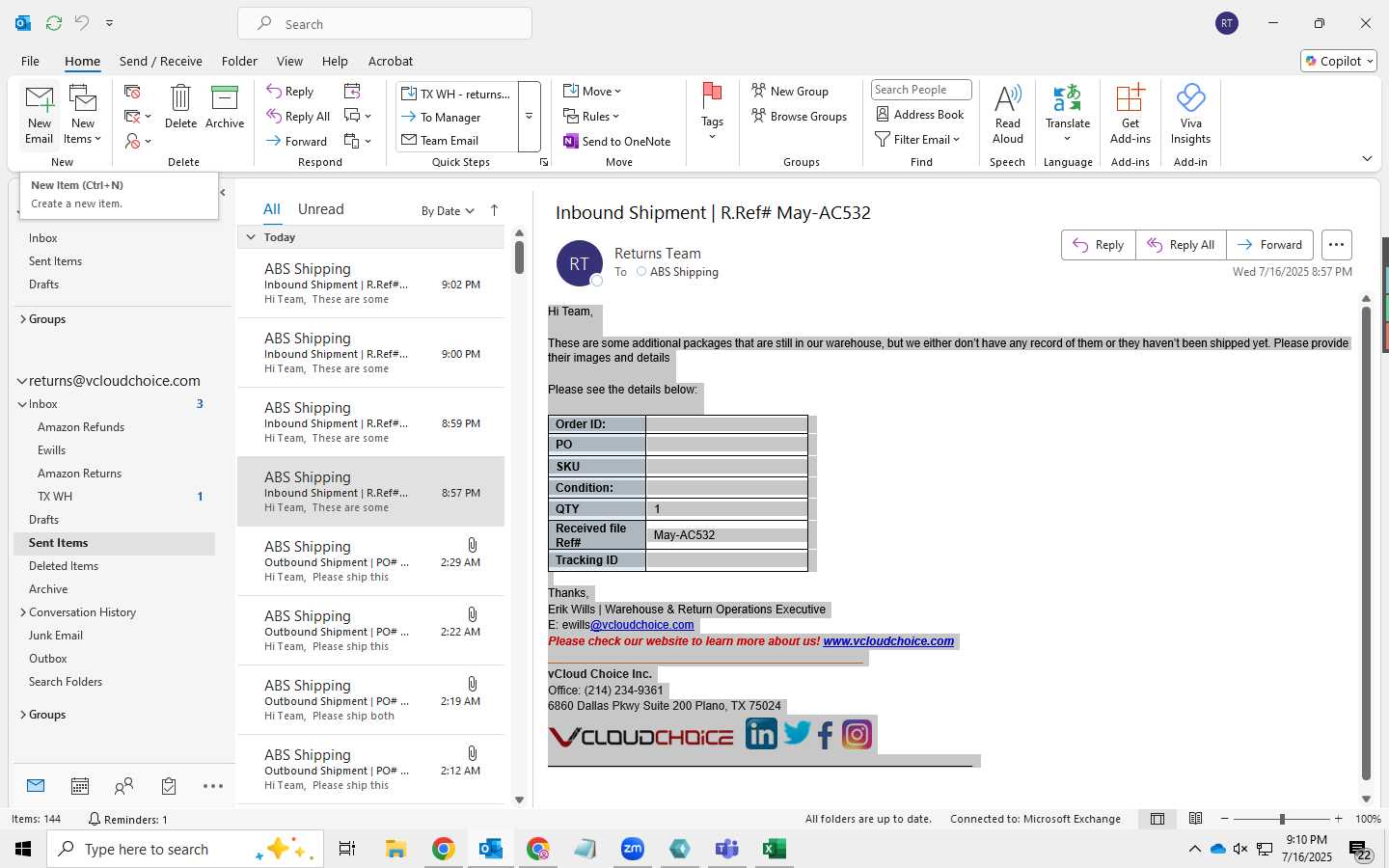Screen dimensions: 1389x868
Task: Switch to Calendar view in navigation bar
Action: (x=80, y=786)
